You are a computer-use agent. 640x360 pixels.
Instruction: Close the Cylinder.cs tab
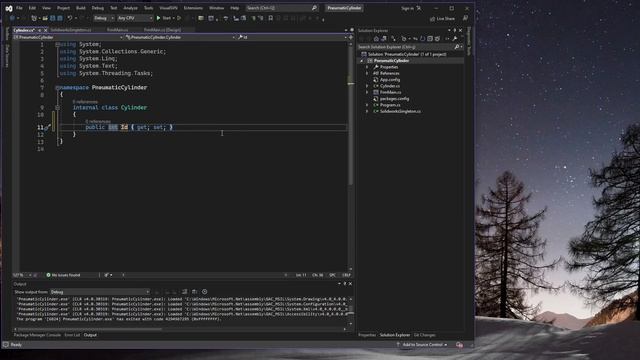tap(46, 30)
